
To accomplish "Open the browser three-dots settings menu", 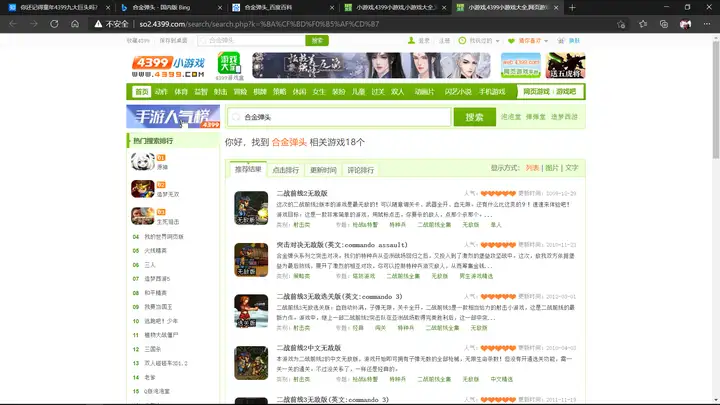I will click(707, 24).
